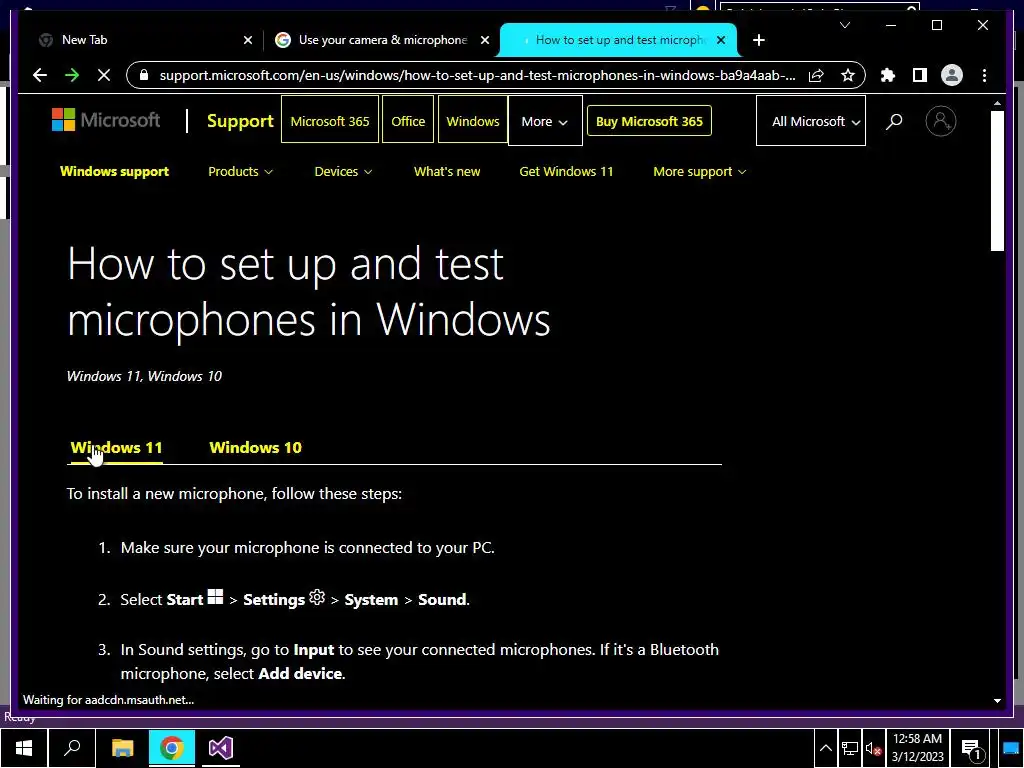Switch to the New Tab browser tab

coord(144,40)
